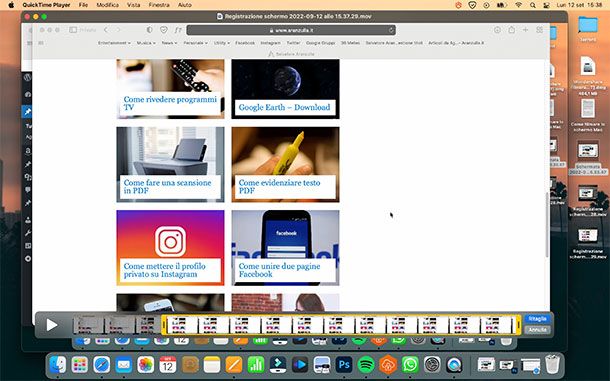Launch Safari from the Dock
This screenshot has width=610, height=381.
point(102,365)
